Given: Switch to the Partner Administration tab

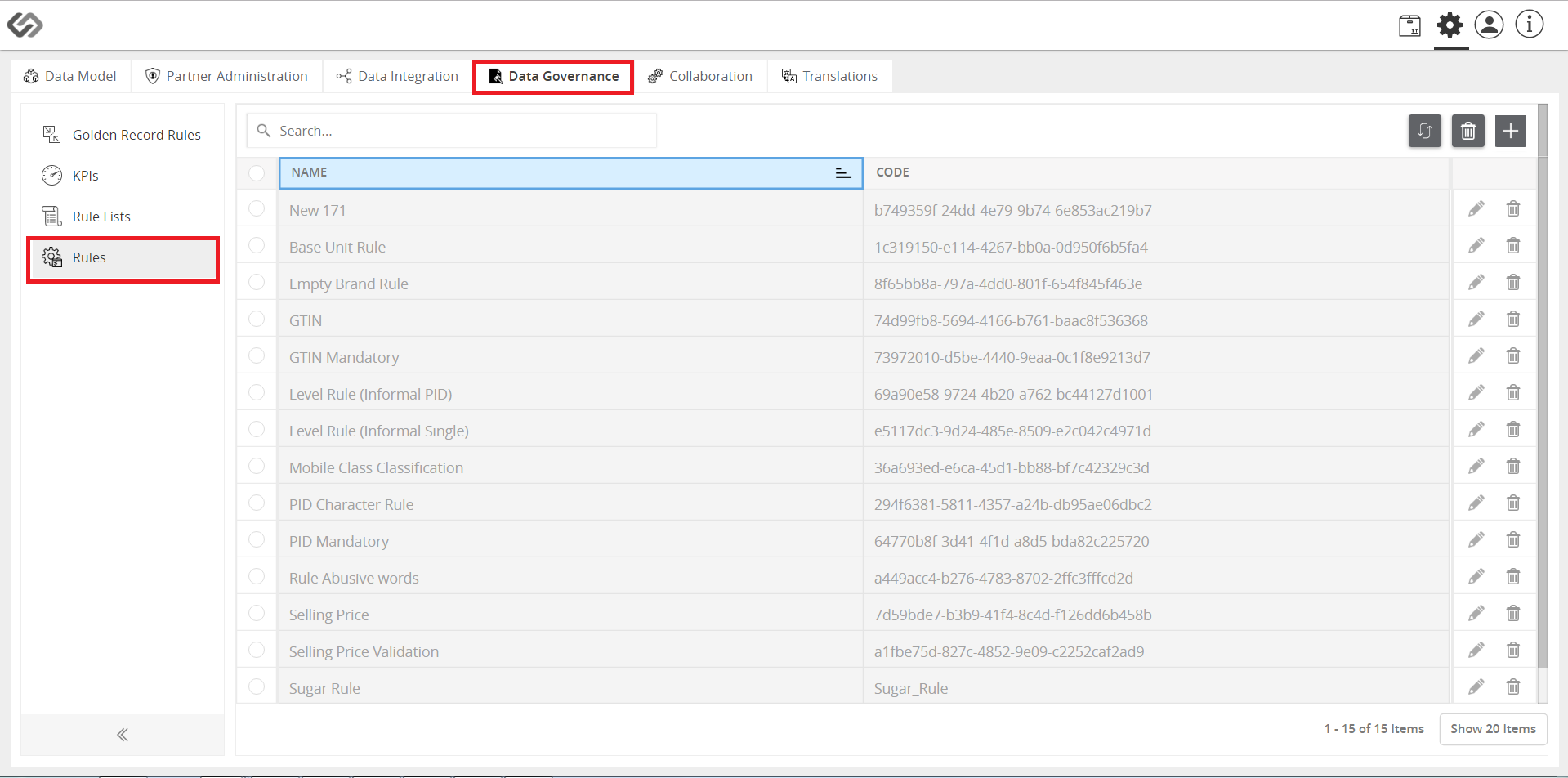Looking at the screenshot, I should (x=226, y=76).
